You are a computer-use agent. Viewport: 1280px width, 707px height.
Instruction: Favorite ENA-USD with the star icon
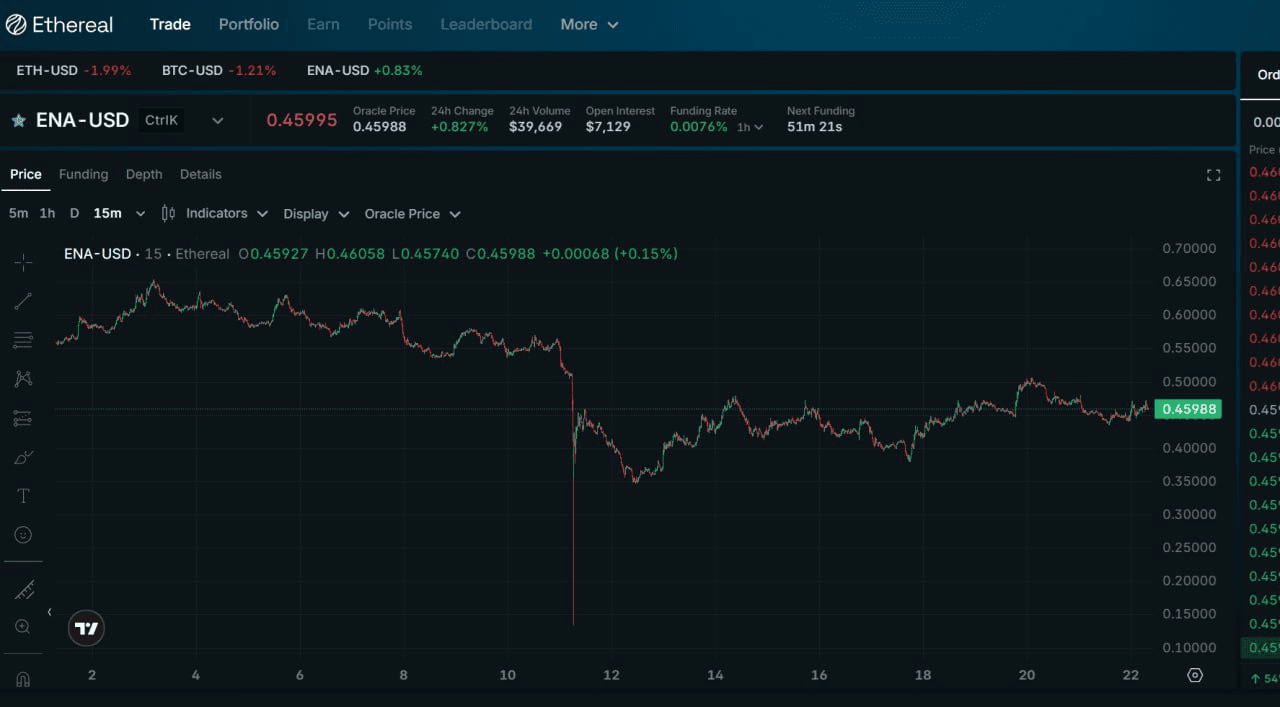tap(18, 121)
